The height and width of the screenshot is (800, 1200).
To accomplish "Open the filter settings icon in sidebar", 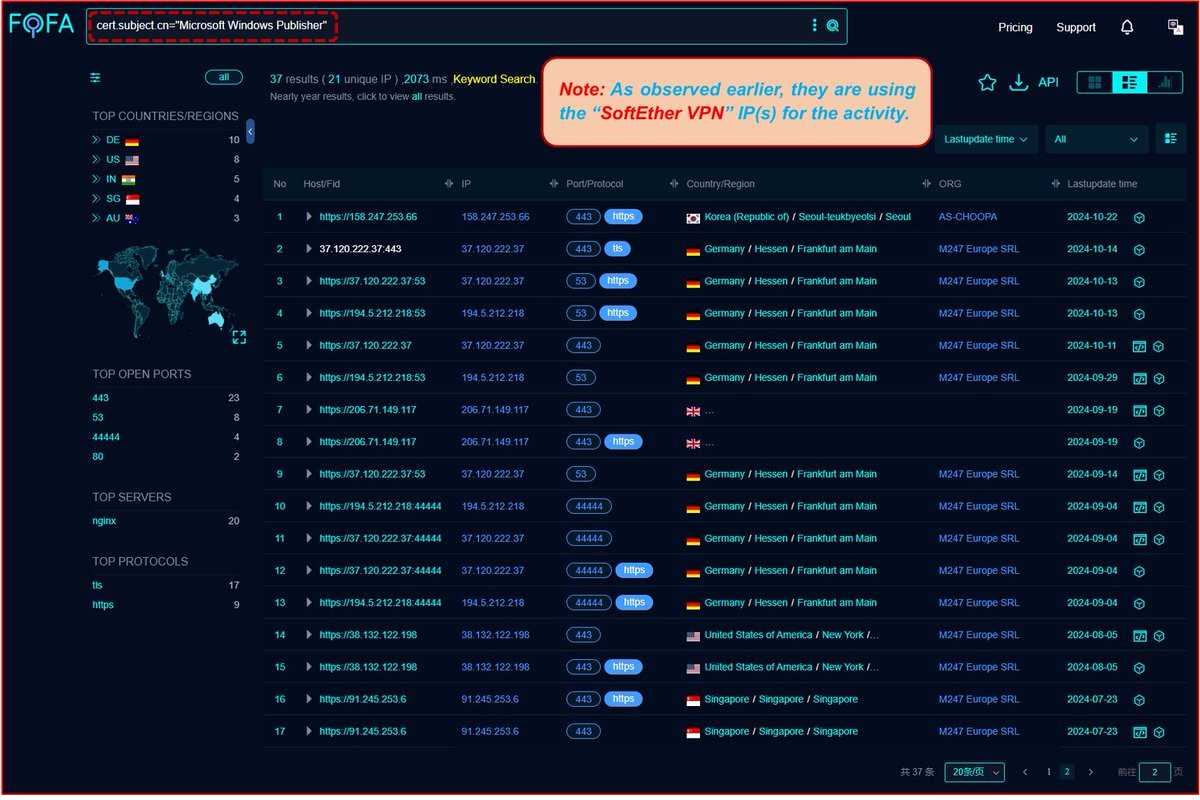I will (x=95, y=77).
